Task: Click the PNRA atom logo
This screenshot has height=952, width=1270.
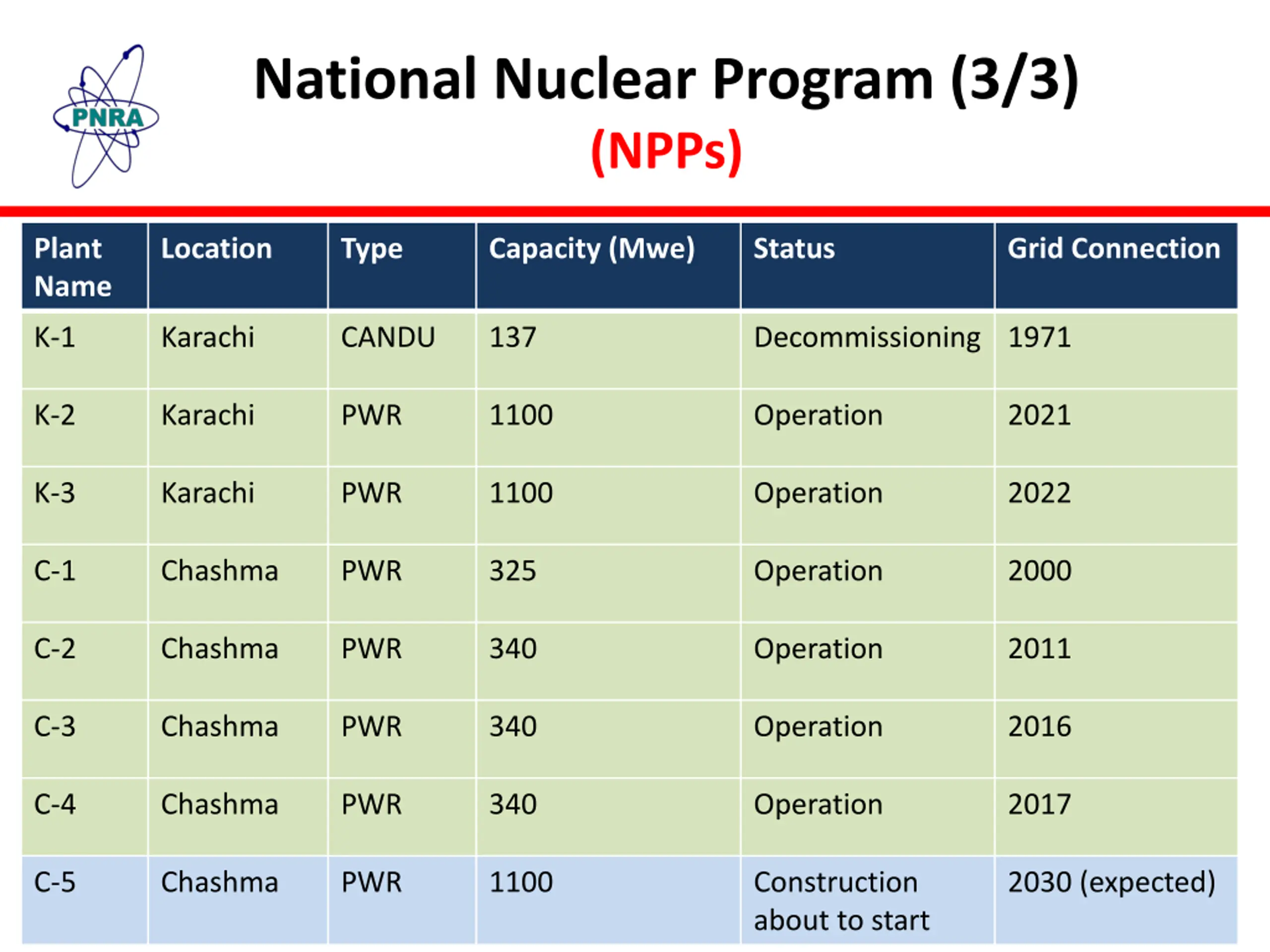Action: click(106, 117)
